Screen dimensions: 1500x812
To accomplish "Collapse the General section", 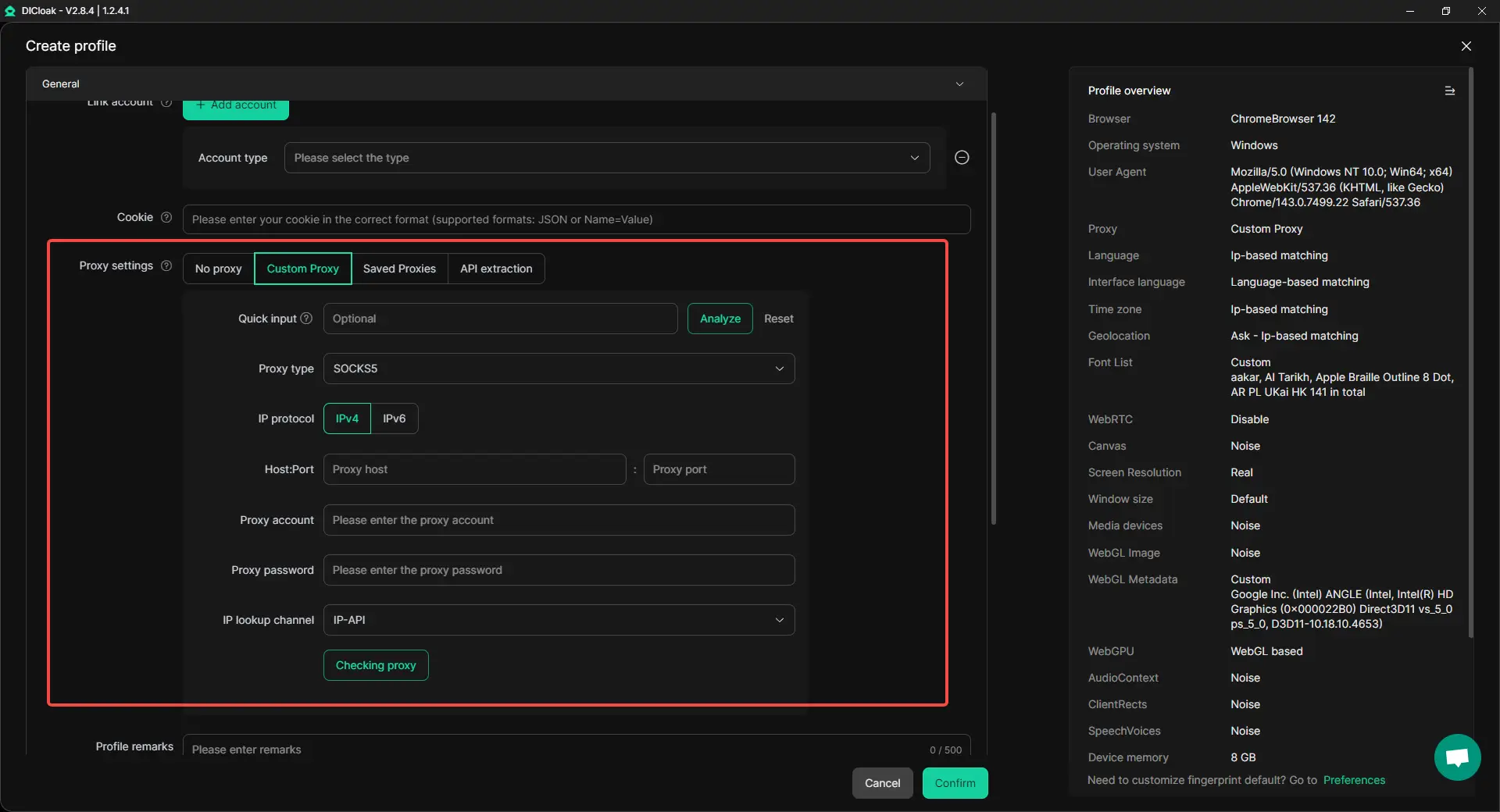I will coord(959,84).
